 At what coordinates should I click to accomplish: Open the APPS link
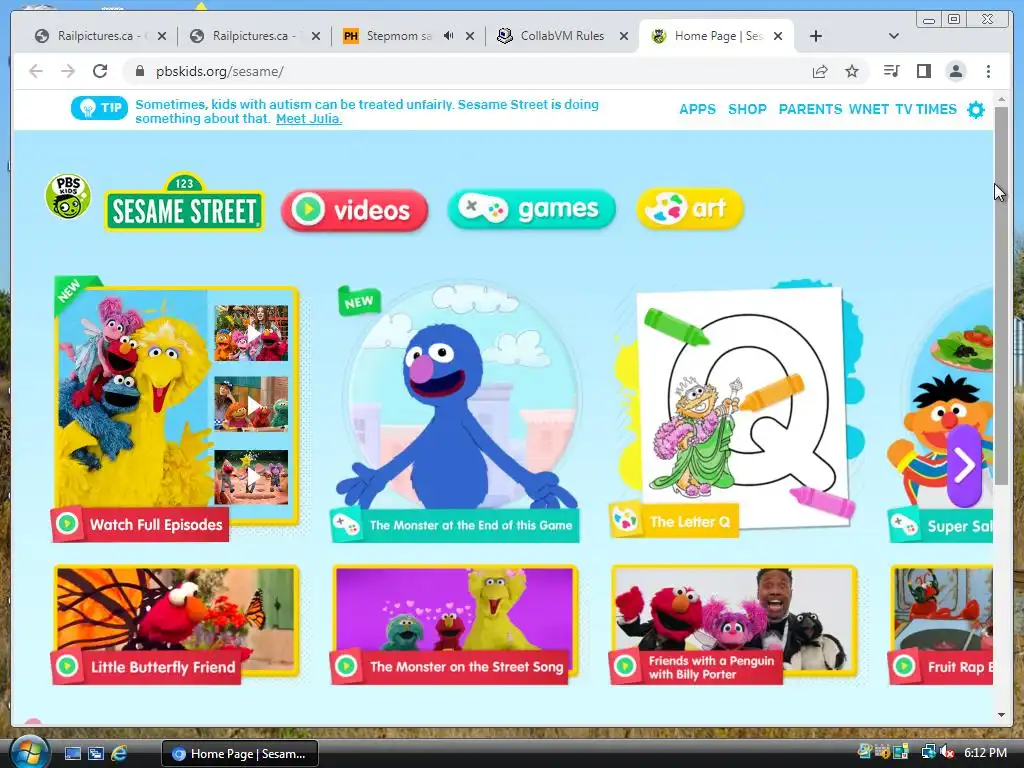point(697,109)
